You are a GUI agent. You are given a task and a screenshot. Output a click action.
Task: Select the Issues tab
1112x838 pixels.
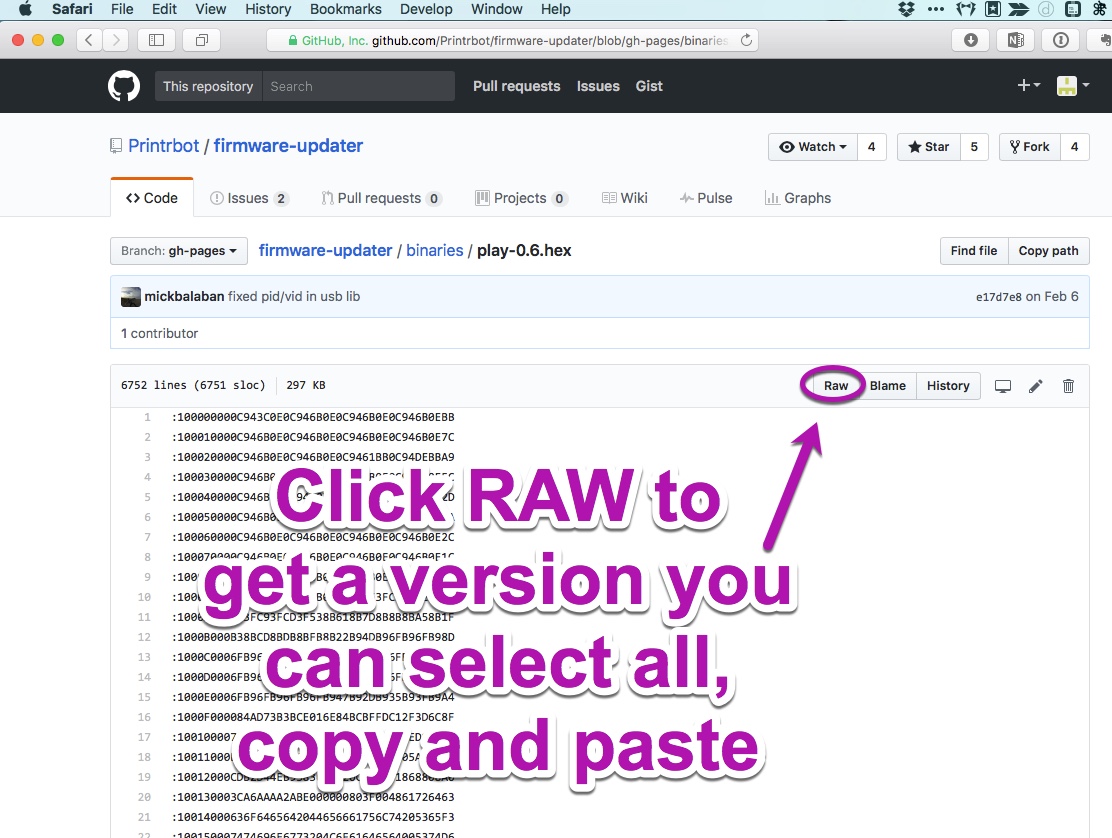[x=249, y=198]
